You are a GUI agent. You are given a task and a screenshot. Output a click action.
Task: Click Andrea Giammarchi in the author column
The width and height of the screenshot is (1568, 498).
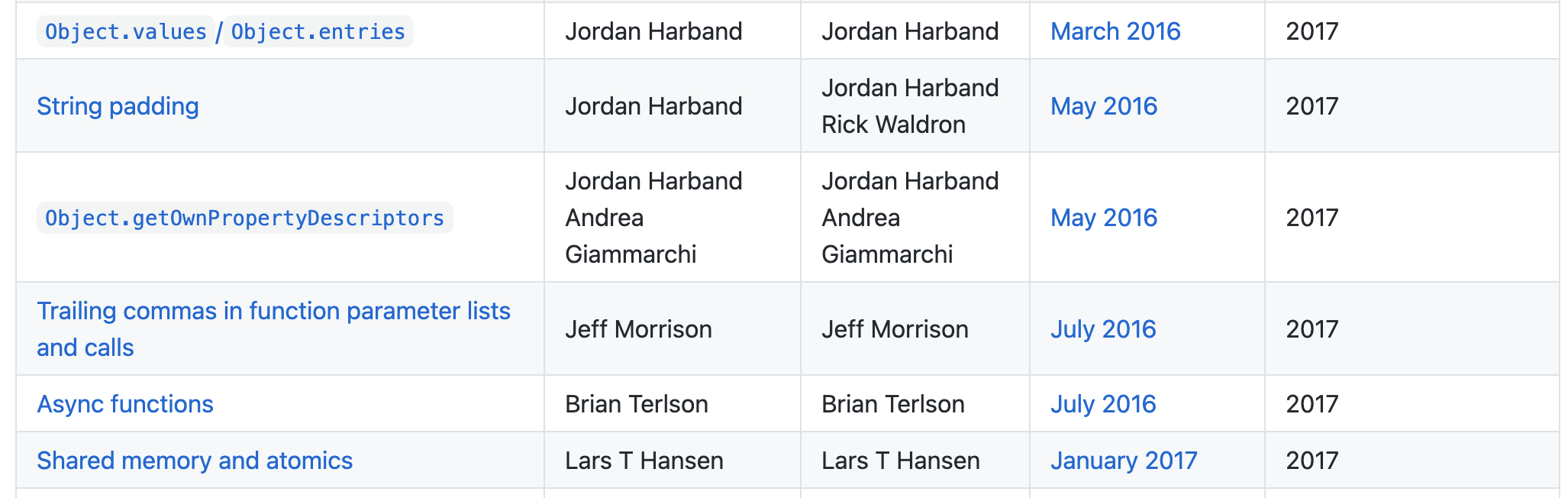tap(631, 236)
